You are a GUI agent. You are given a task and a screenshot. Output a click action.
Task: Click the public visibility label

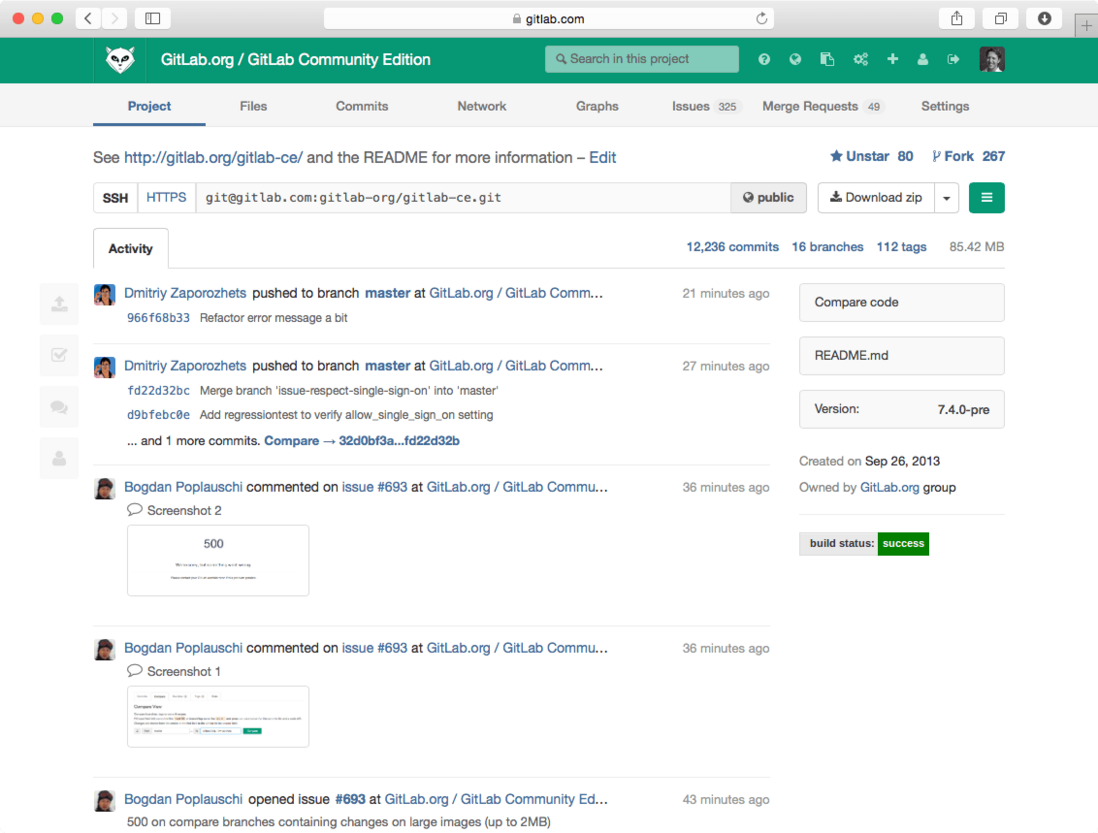tap(768, 197)
